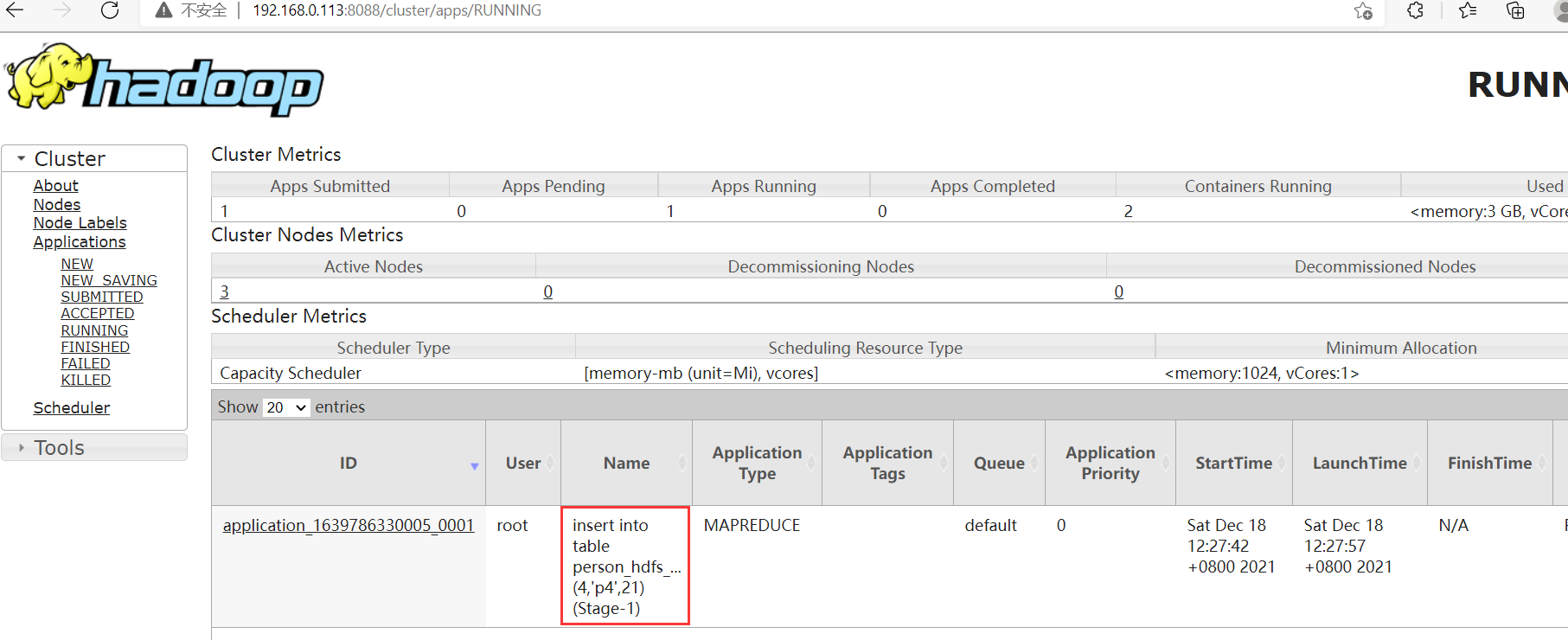Click the address bar URL
Viewport: 1568px width, 640px height.
point(397,10)
